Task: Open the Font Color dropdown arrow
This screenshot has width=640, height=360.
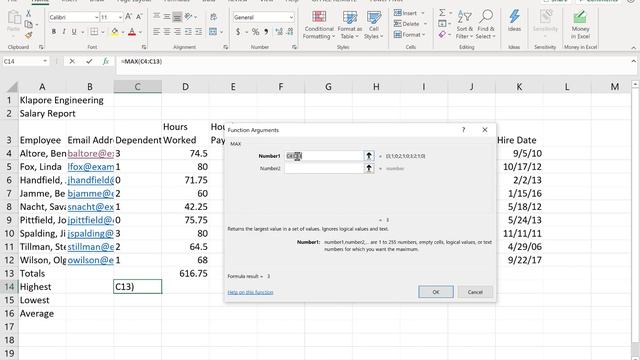Action: [x=140, y=32]
